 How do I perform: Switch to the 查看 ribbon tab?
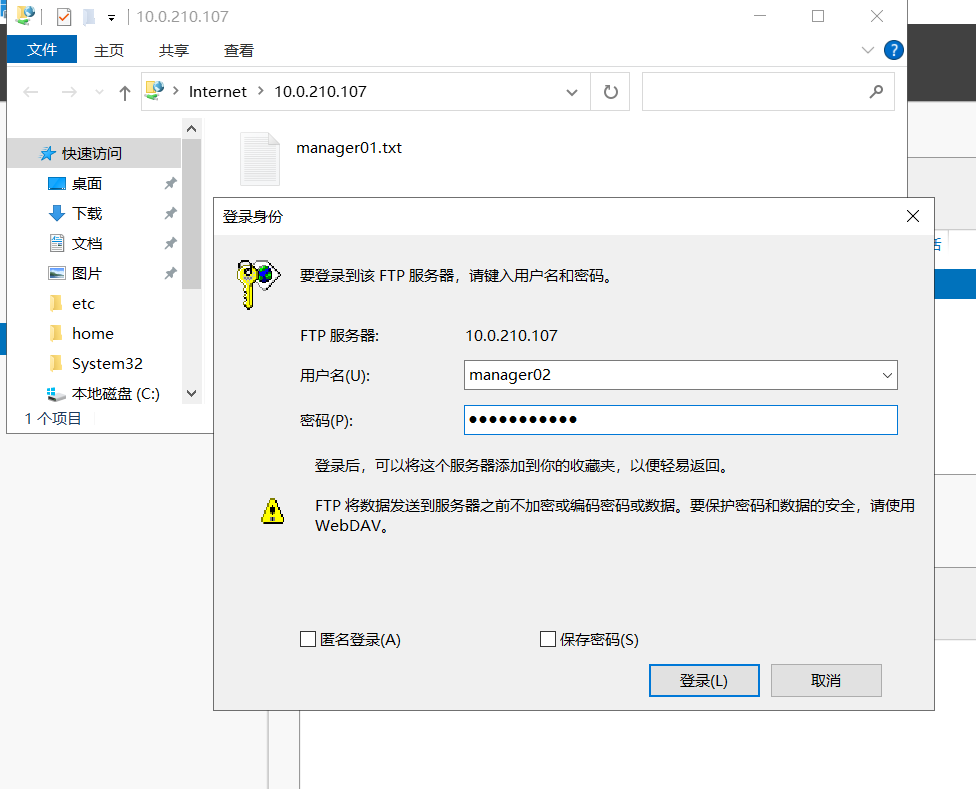point(239,50)
